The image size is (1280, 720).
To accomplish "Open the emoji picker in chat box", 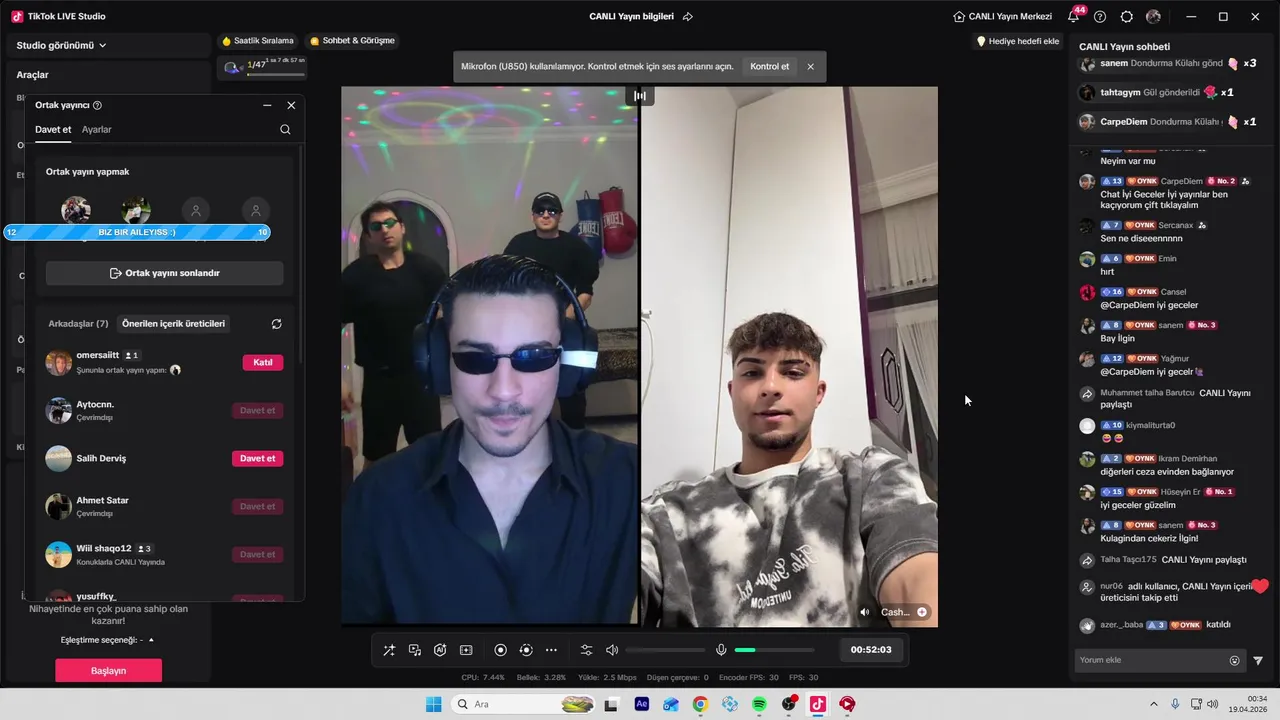I will tap(1234, 660).
